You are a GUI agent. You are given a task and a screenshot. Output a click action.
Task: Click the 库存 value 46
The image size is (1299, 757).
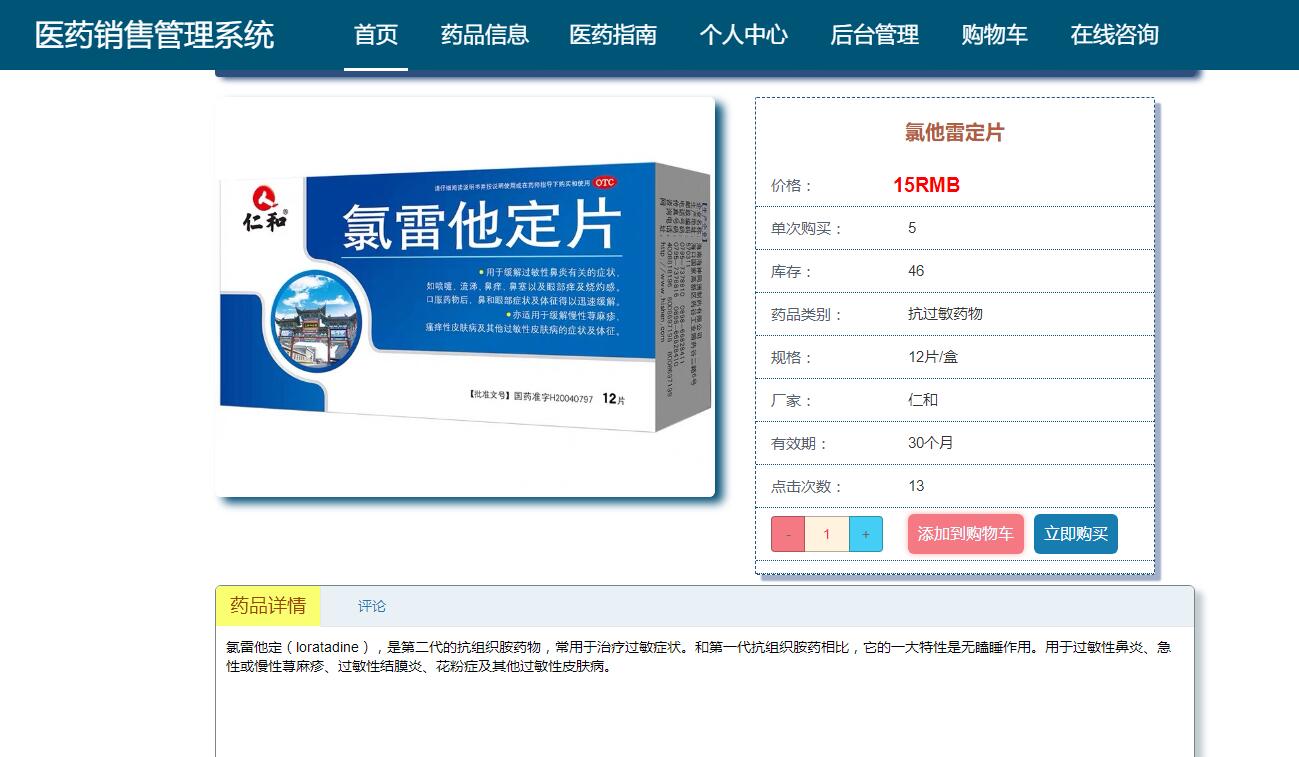(x=916, y=271)
